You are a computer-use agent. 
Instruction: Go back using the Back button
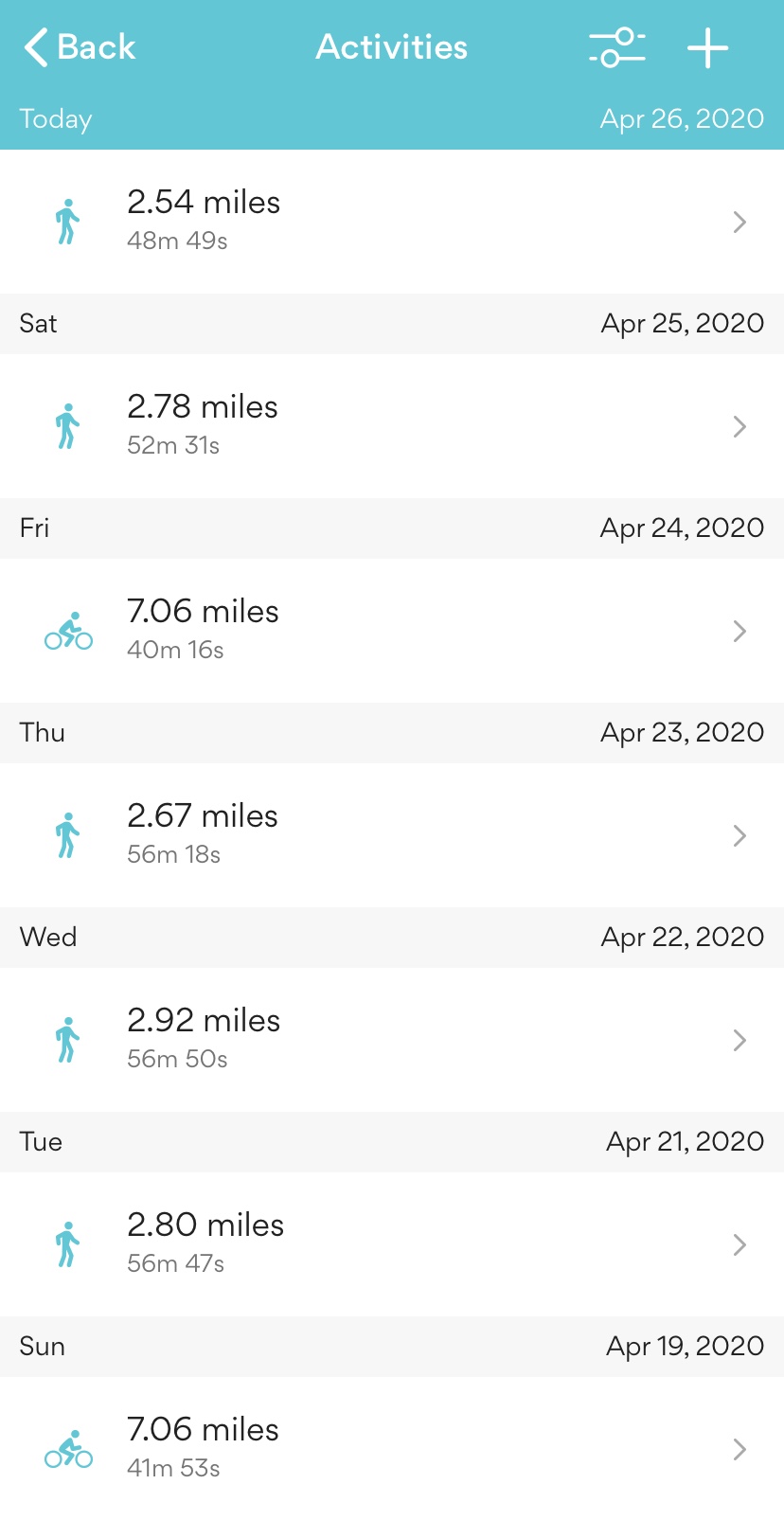pyautogui.click(x=80, y=47)
